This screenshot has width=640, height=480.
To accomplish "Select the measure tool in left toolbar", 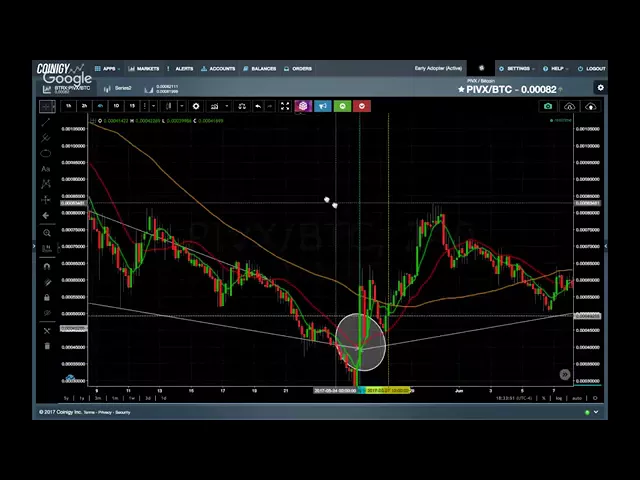I will tap(47, 248).
